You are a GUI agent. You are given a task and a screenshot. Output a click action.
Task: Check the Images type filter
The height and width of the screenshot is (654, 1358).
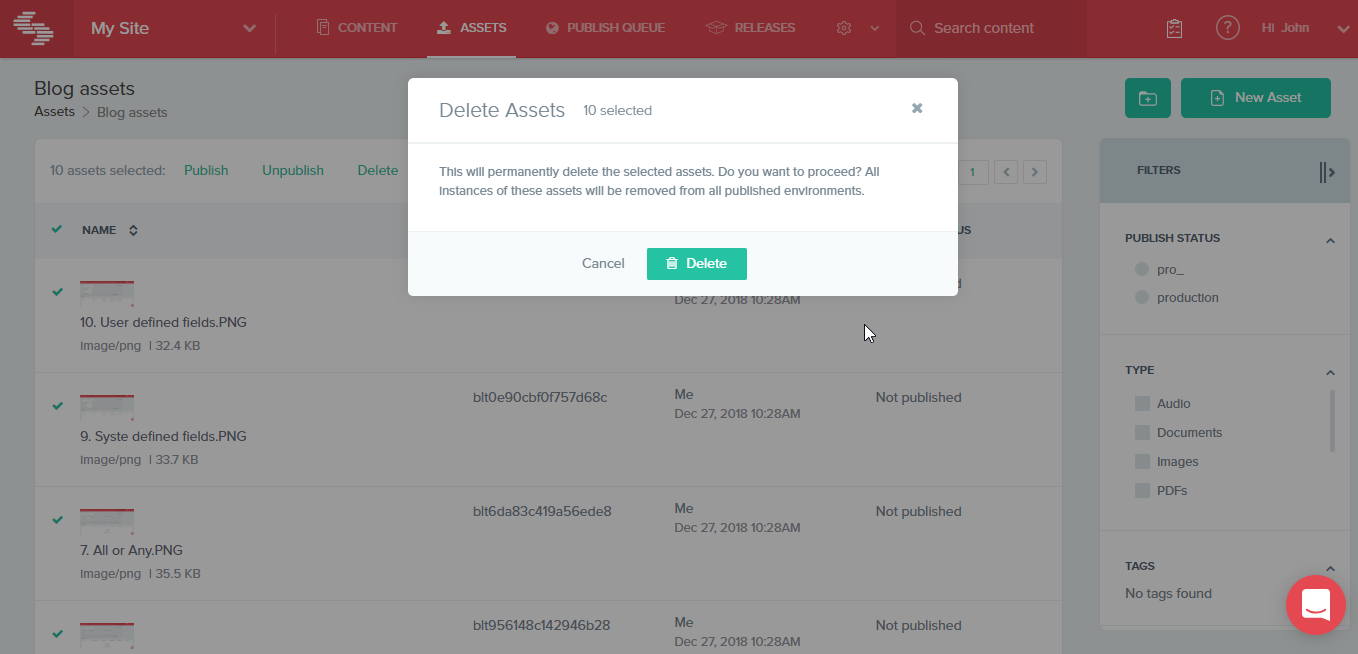coord(1142,461)
